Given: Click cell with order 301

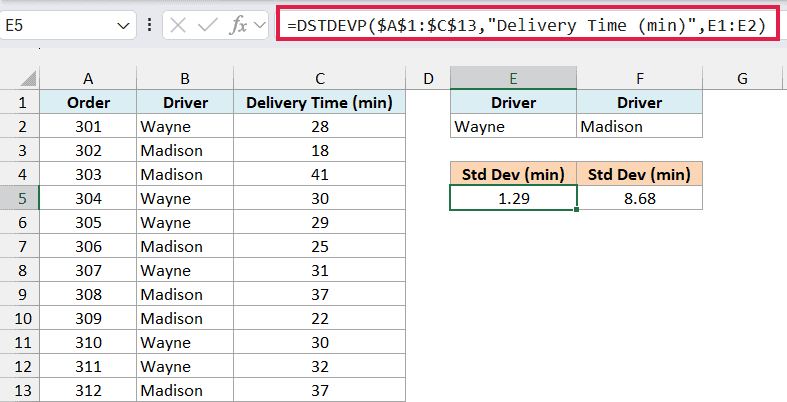Looking at the screenshot, I should [x=88, y=126].
